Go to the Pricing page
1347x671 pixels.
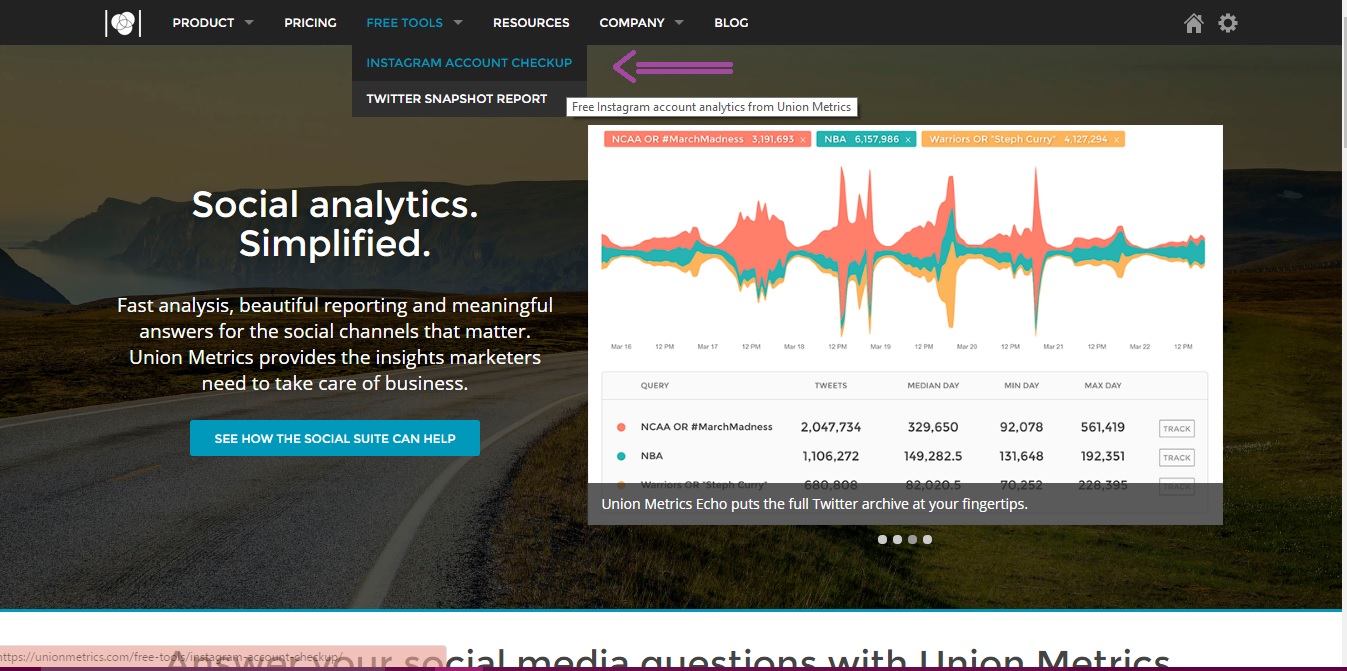[310, 23]
